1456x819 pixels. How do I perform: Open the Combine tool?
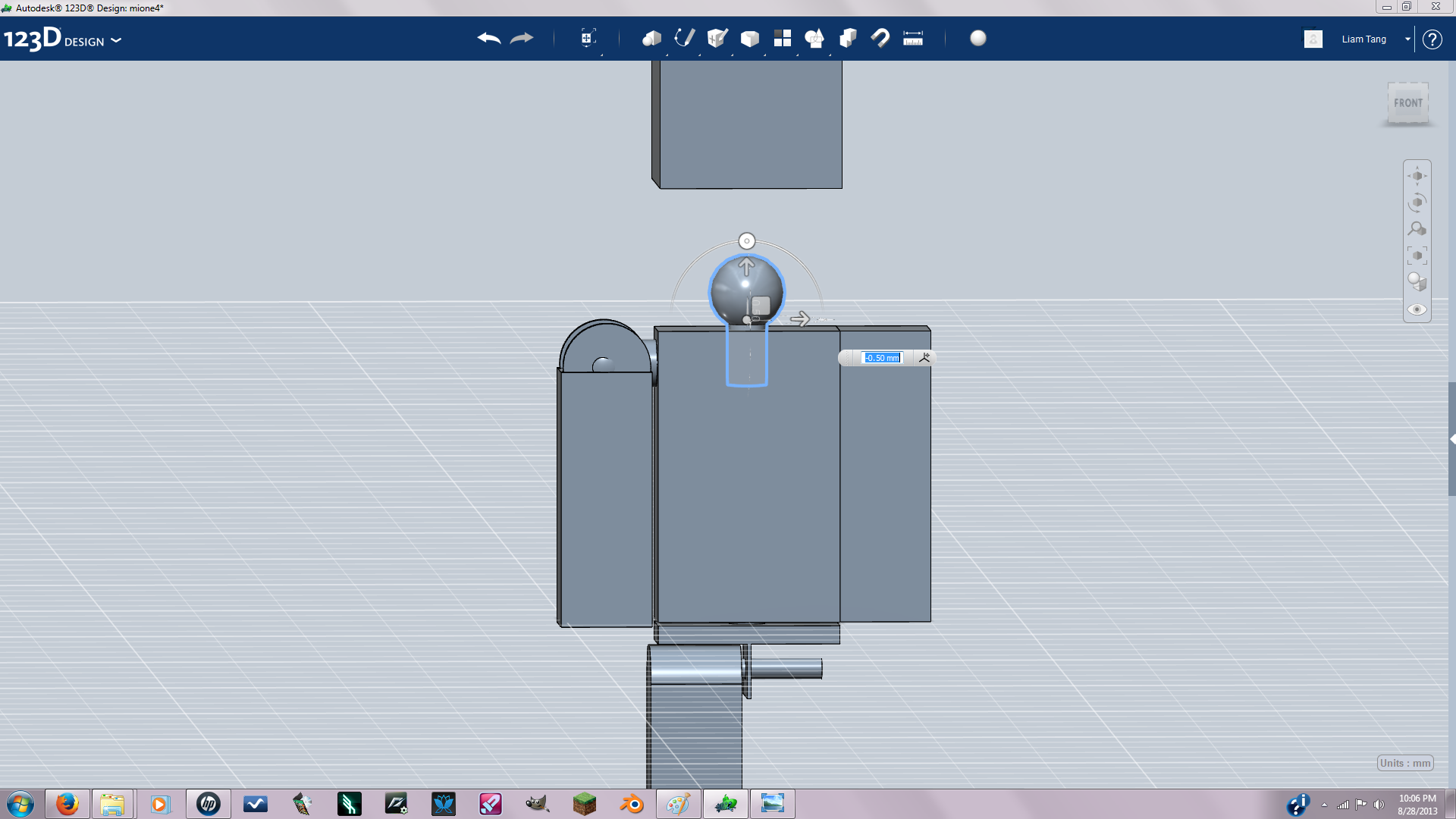click(x=848, y=38)
